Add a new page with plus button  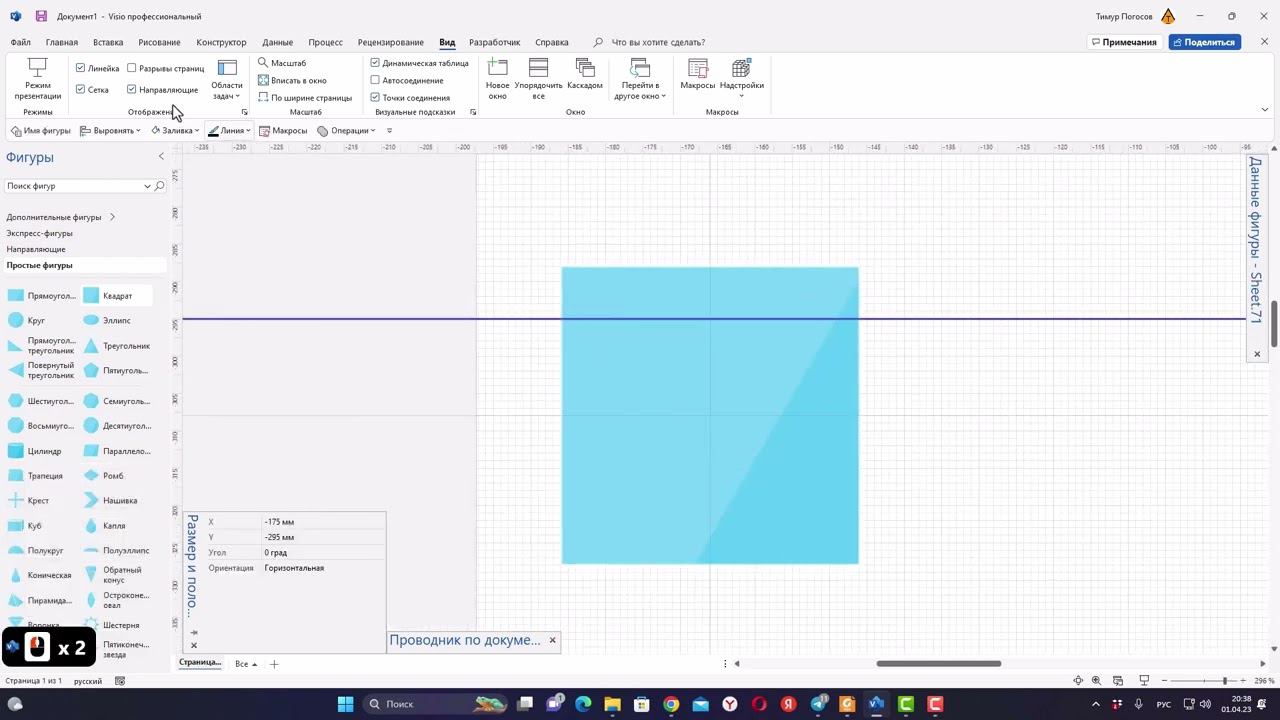[x=274, y=664]
